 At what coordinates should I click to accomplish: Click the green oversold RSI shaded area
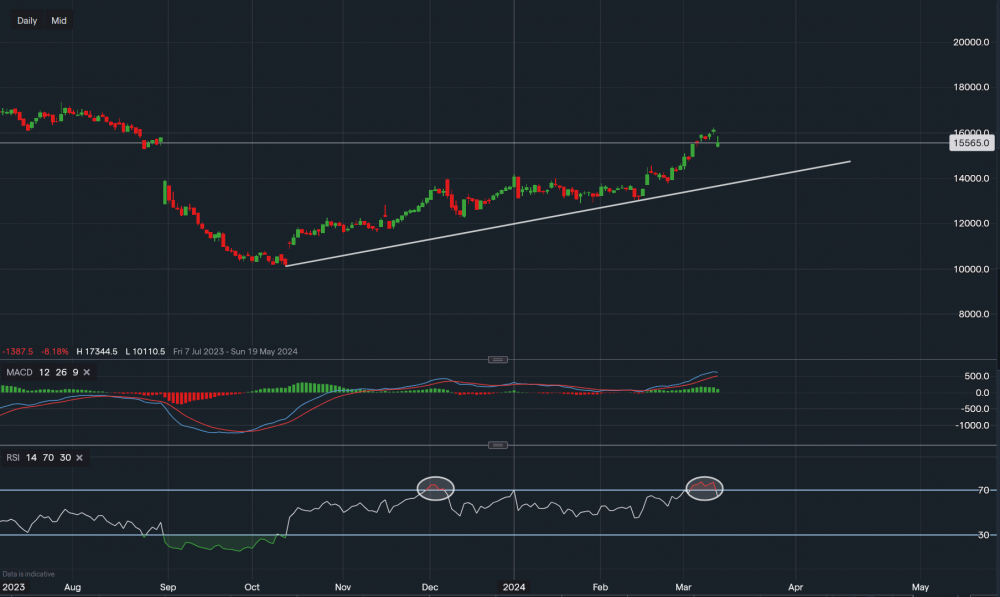click(x=220, y=545)
